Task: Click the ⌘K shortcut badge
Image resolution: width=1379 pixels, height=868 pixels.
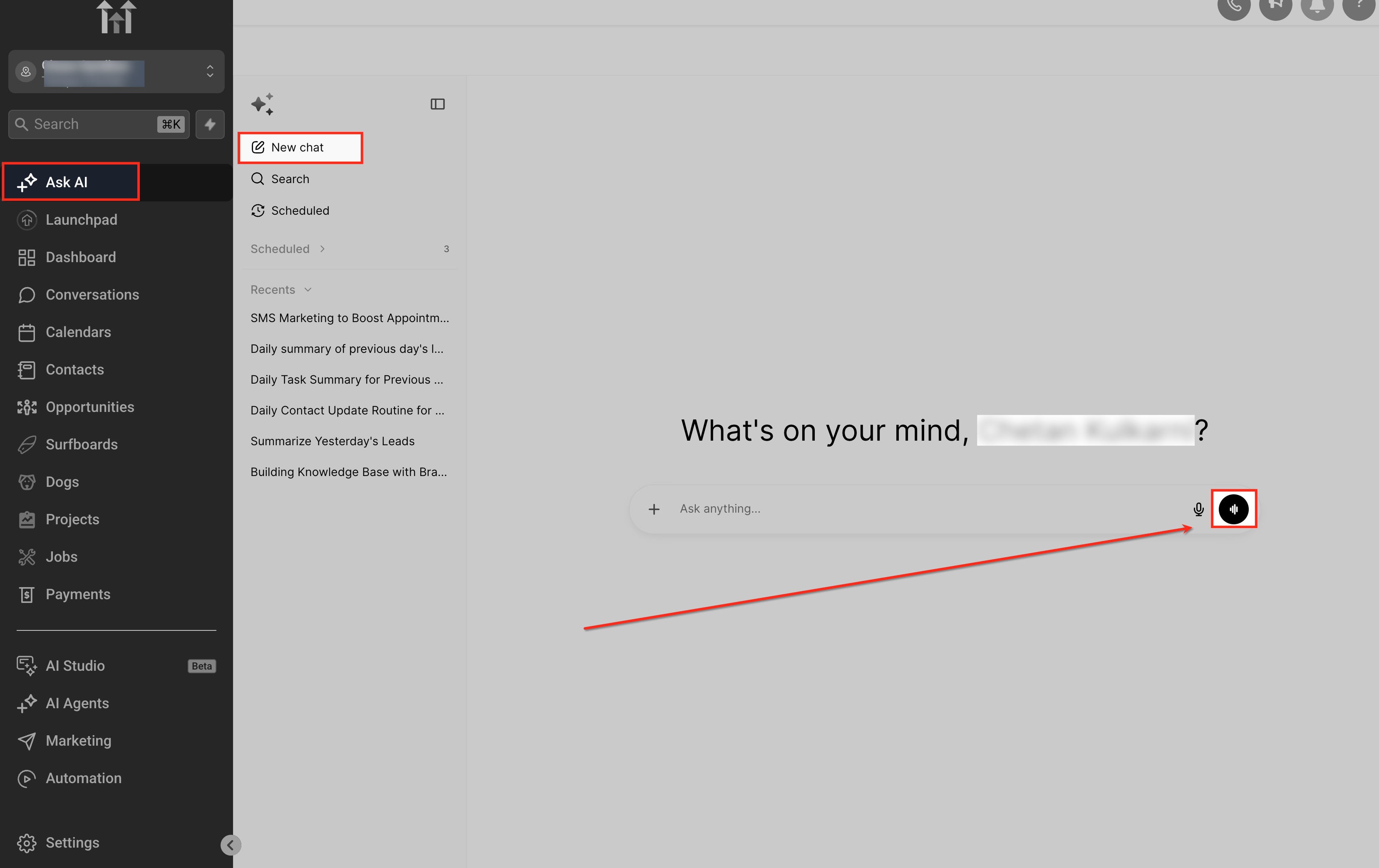Action: pyautogui.click(x=171, y=124)
